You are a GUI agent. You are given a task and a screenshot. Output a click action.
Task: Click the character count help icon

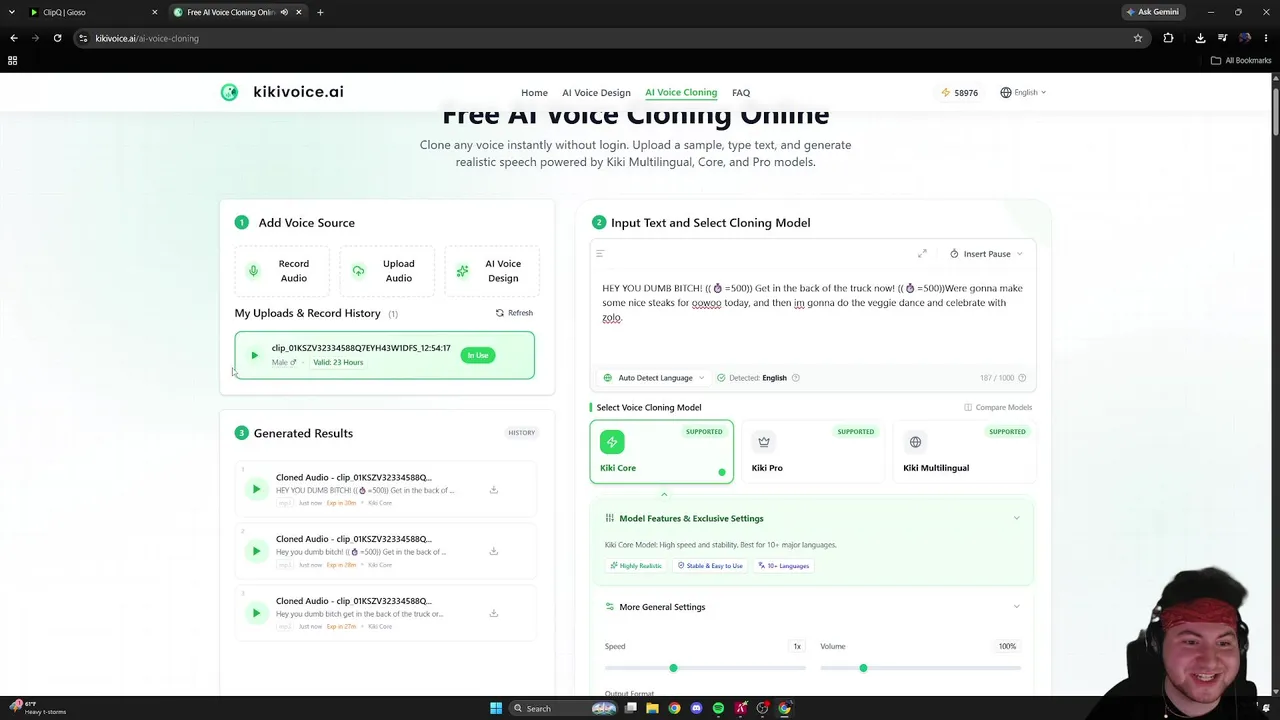click(1021, 378)
